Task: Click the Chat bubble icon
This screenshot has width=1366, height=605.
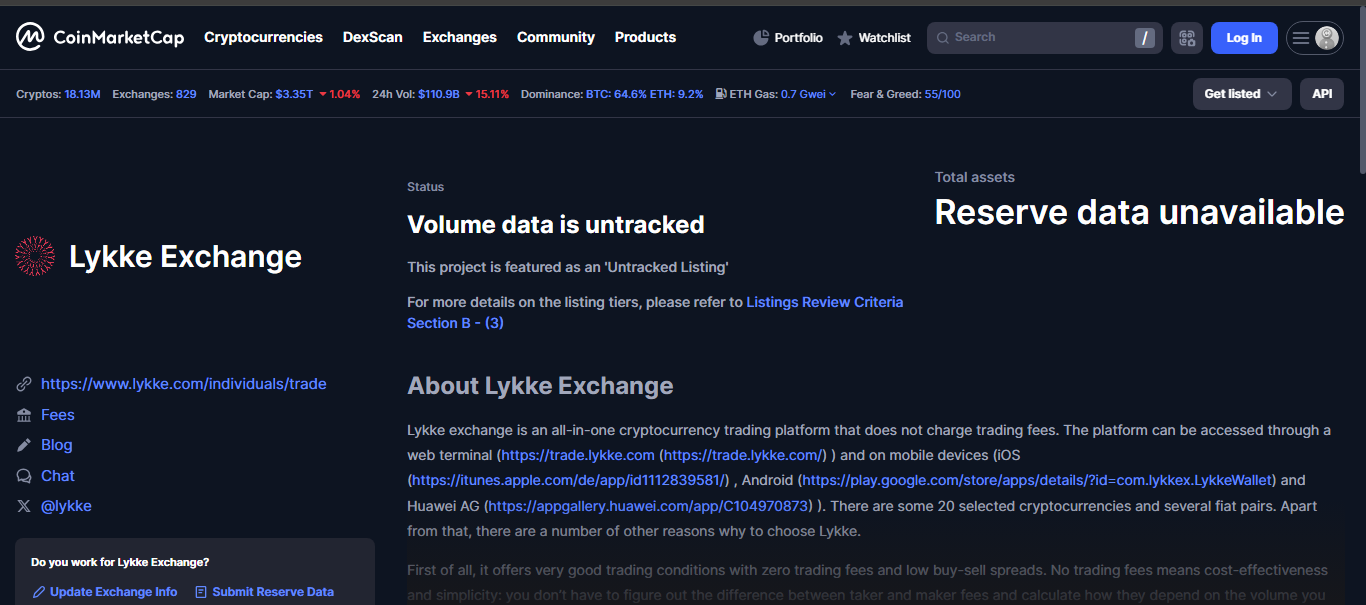Action: tap(24, 476)
